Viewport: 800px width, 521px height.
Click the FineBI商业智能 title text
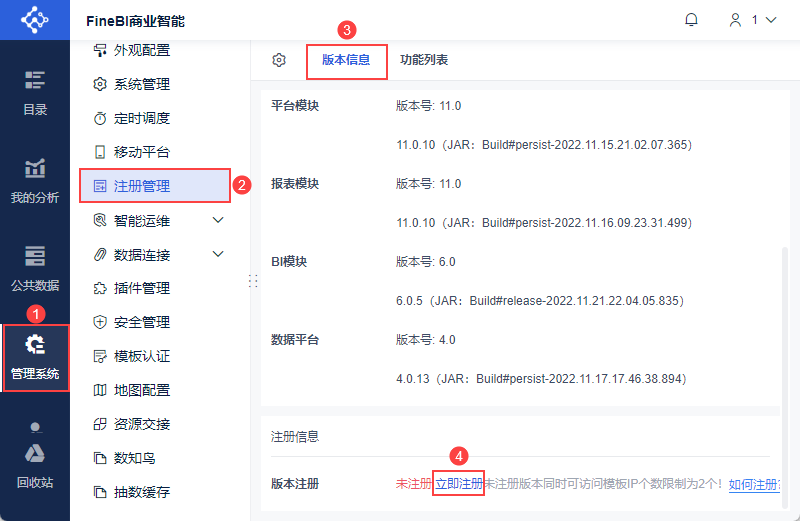[x=135, y=21]
